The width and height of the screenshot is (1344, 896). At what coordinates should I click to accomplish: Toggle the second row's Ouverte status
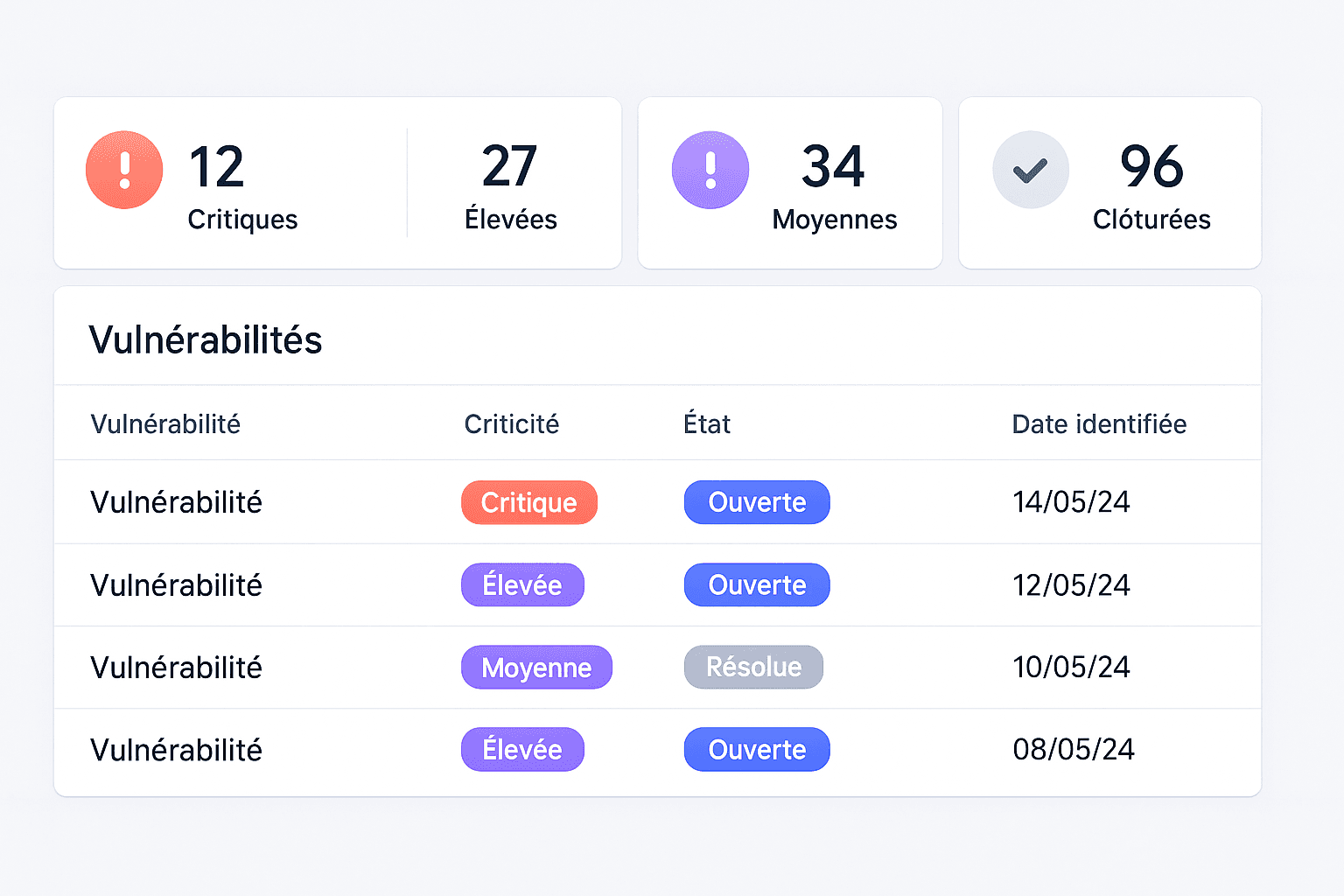tap(757, 584)
